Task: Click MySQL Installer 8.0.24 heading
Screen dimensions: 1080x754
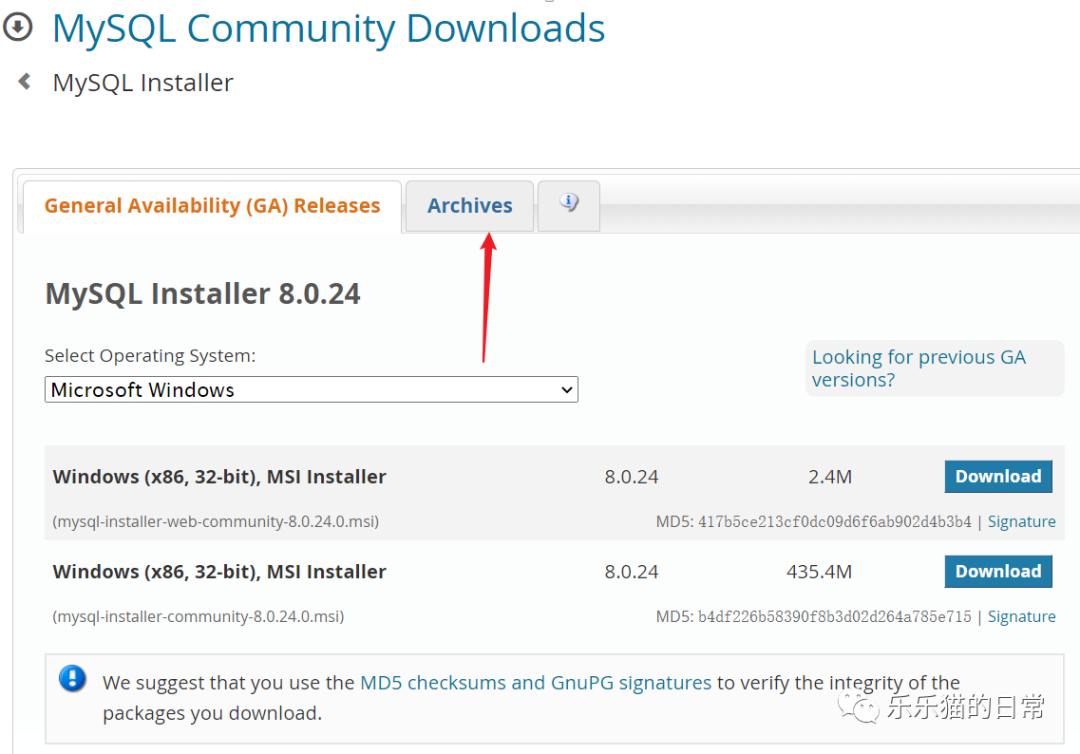Action: (202, 294)
